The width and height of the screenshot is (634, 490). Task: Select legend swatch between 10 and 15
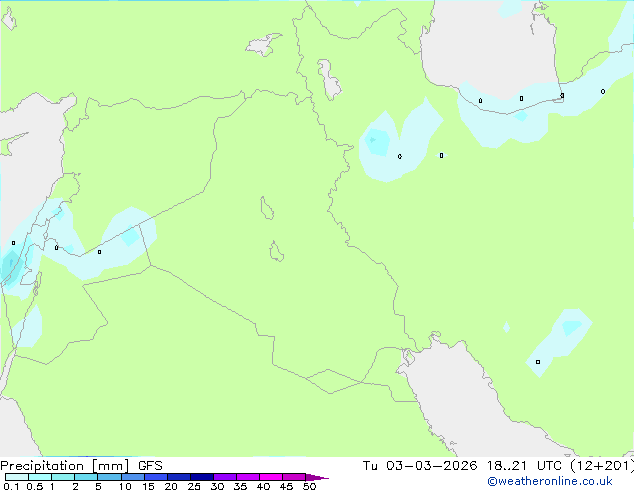[x=133, y=477]
